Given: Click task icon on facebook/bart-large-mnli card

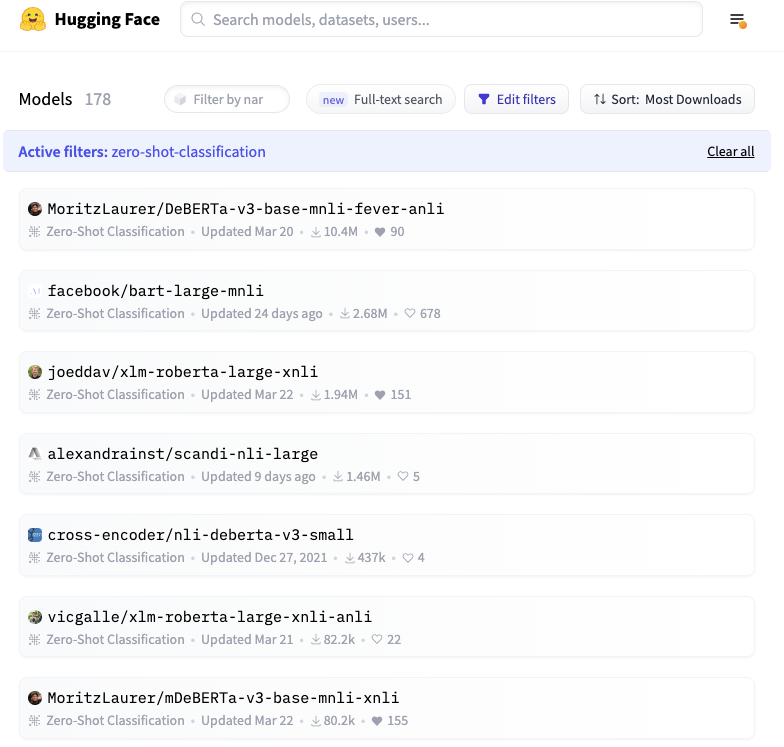Looking at the screenshot, I should pyautogui.click(x=34, y=314).
